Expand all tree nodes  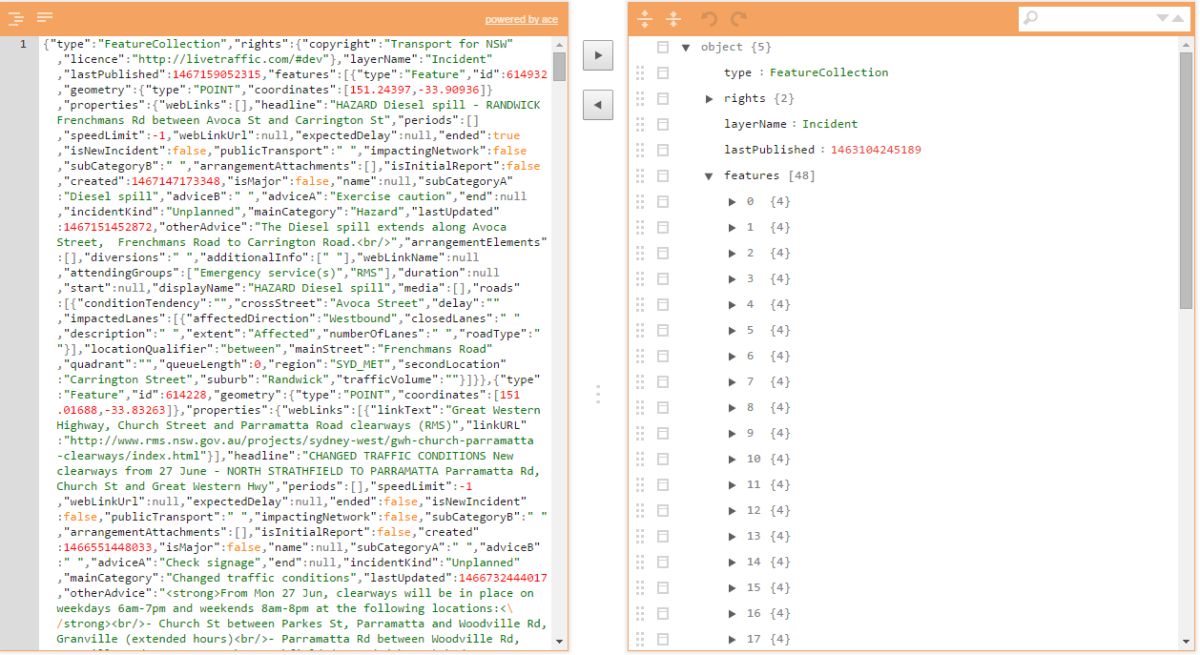(645, 17)
